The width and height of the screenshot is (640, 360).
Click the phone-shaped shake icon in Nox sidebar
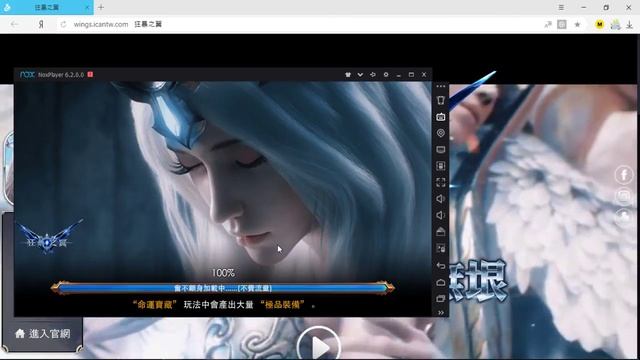[x=440, y=100]
